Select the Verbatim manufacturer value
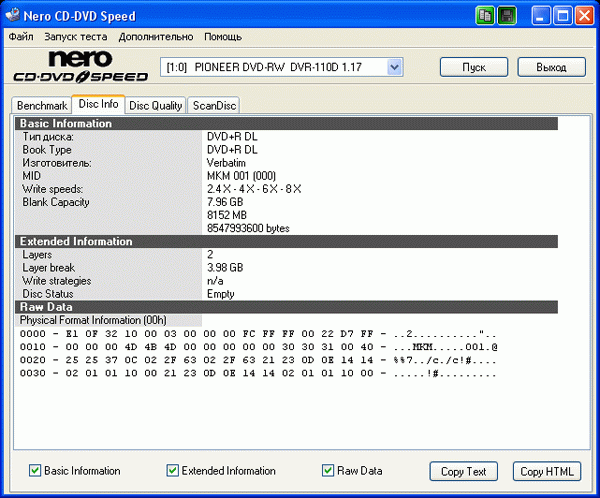600x498 pixels. 226,163
